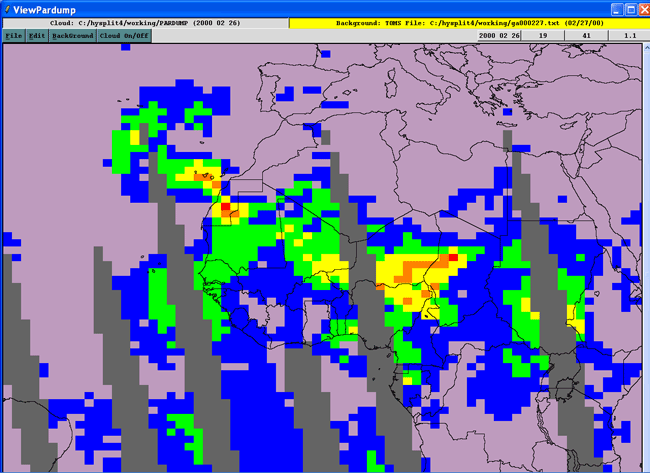Open the File menu
The image size is (650, 473).
pos(14,36)
